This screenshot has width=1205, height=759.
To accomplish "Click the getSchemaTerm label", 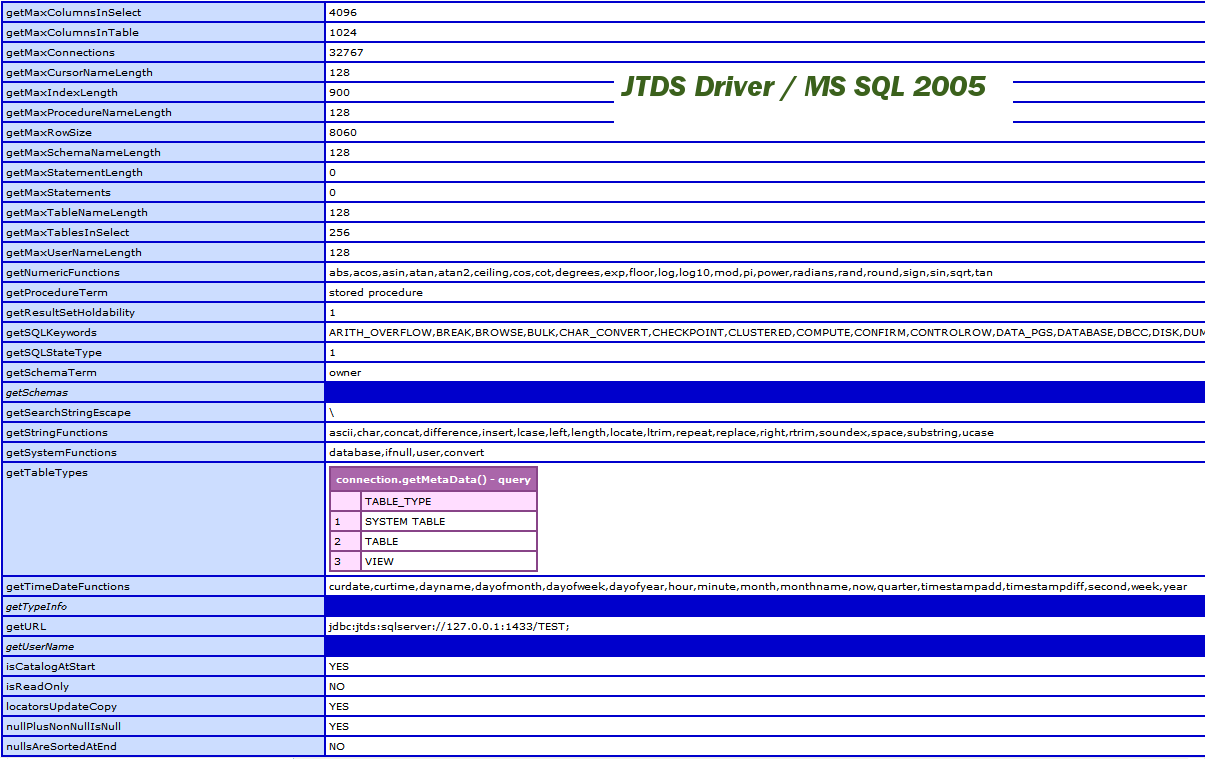I will (50, 373).
